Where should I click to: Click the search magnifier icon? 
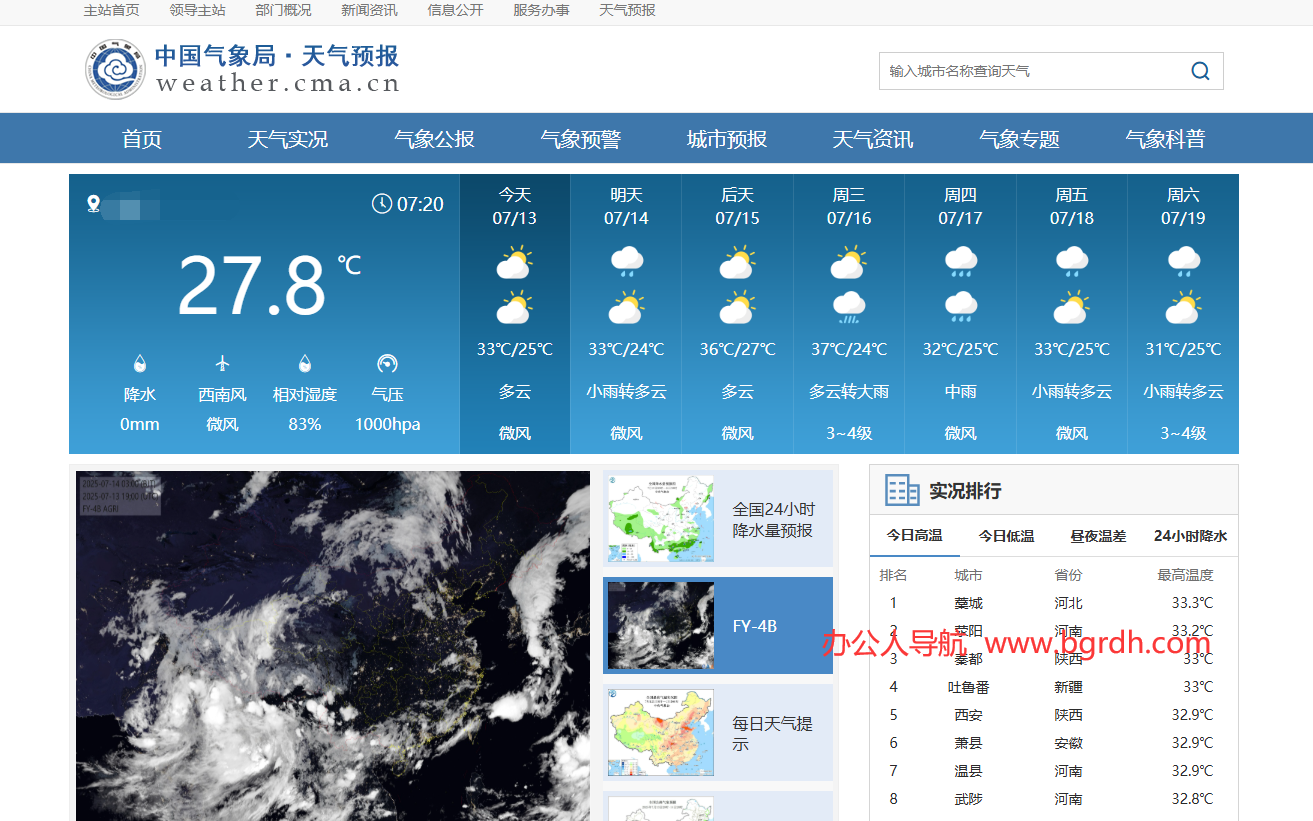click(1199, 70)
